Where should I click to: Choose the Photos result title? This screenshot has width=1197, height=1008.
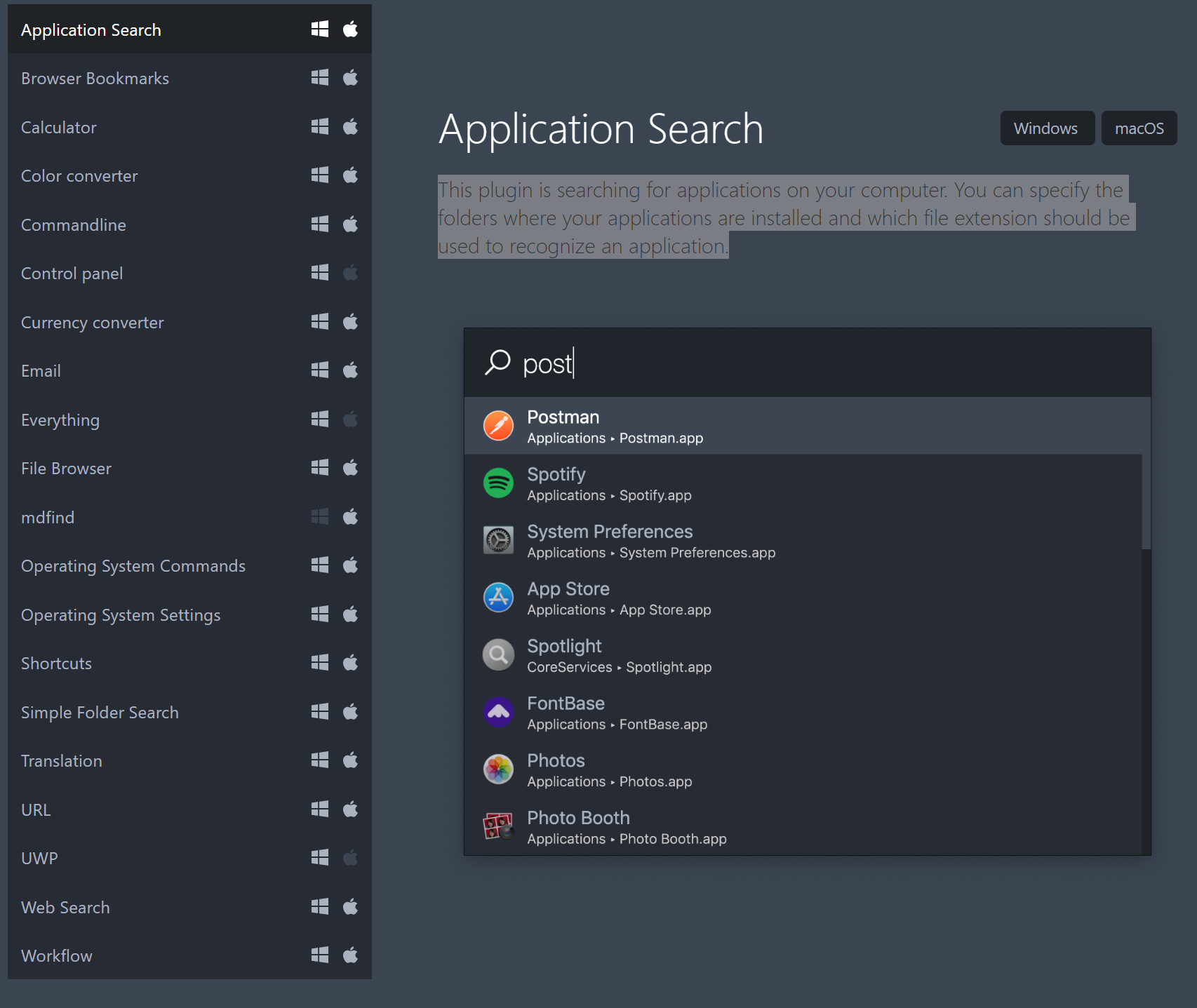coord(556,760)
